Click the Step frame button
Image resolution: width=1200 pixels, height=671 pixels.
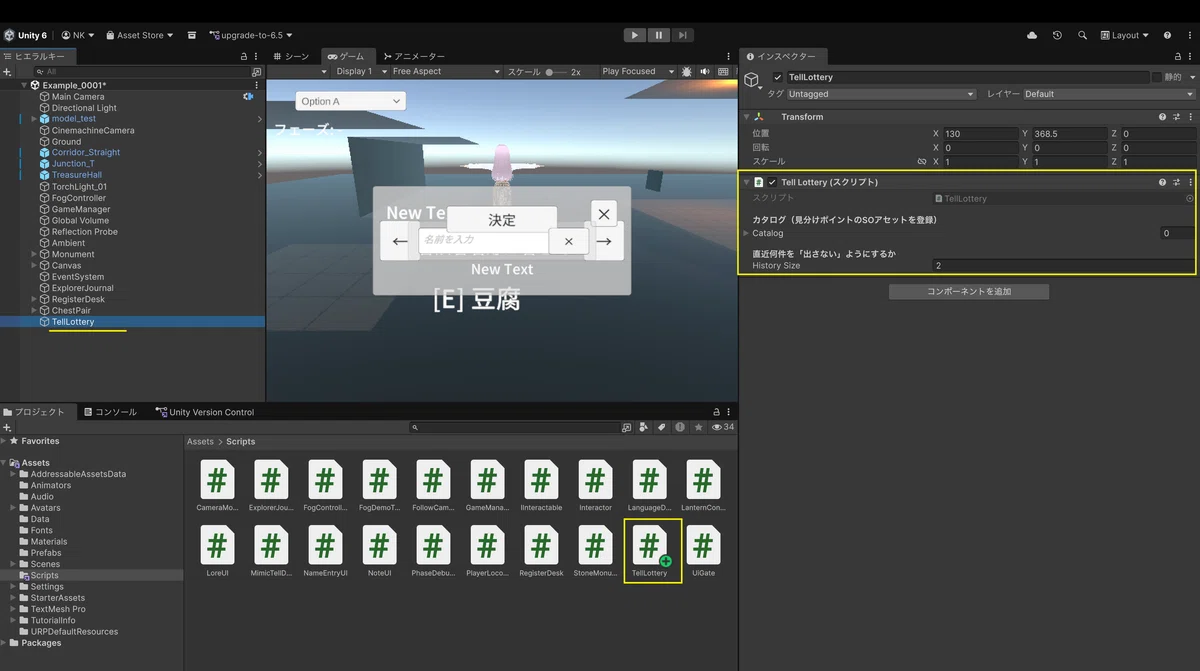[682, 35]
